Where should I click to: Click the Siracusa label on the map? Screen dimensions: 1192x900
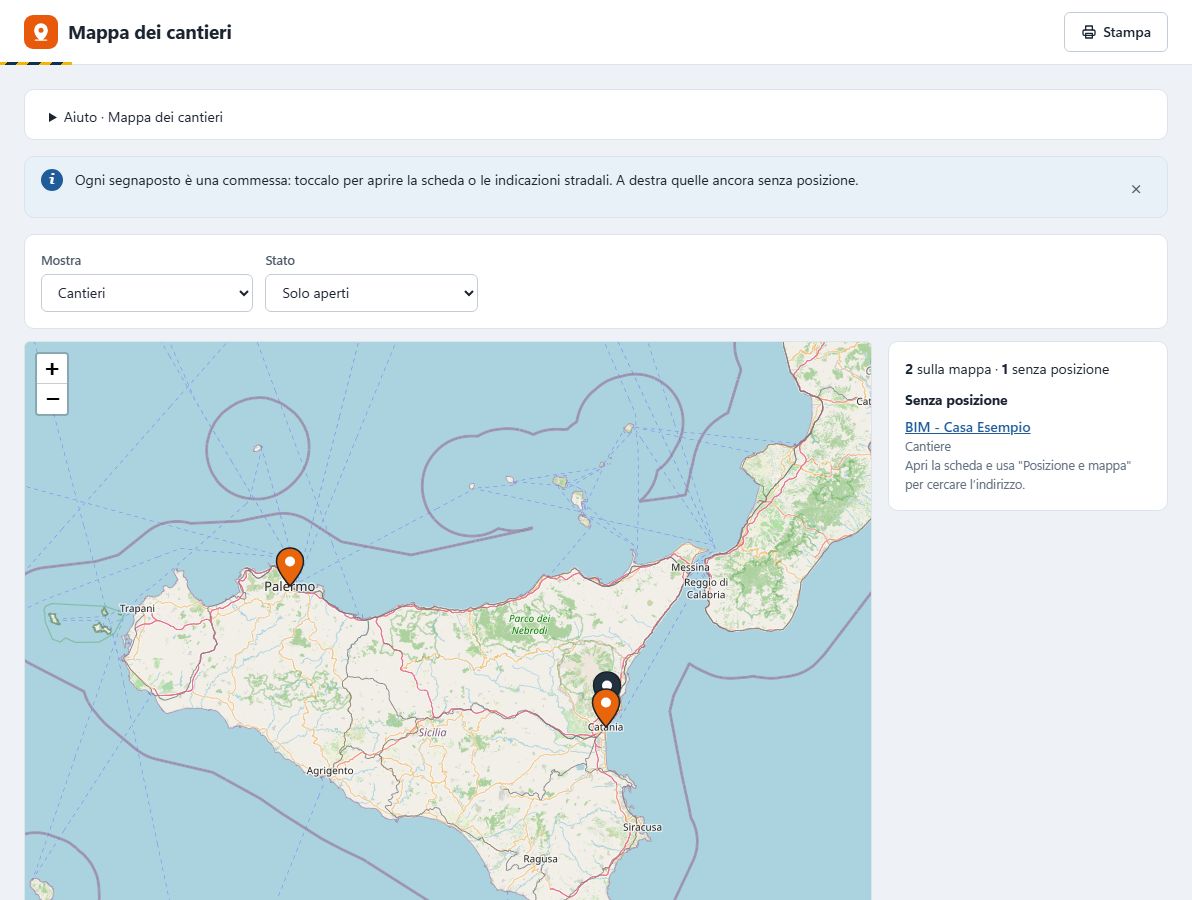pos(642,827)
